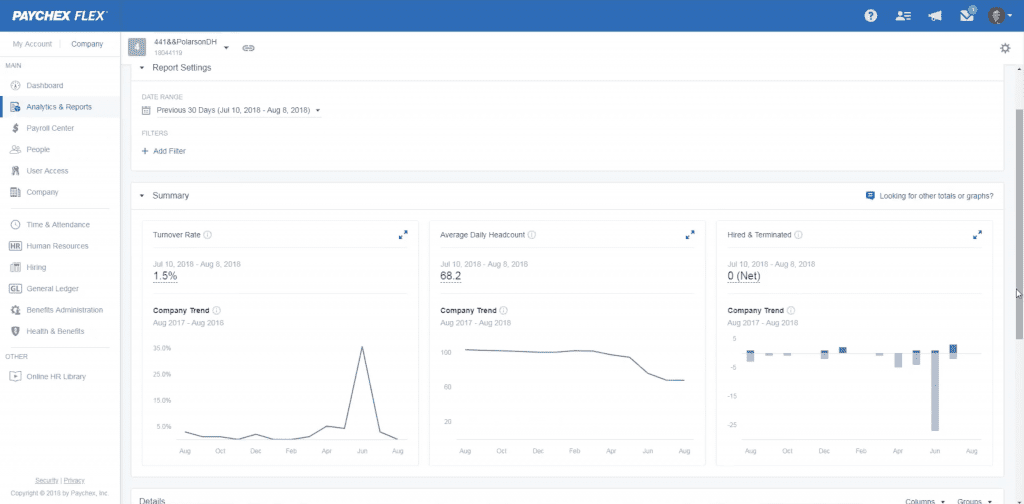Image resolution: width=1024 pixels, height=504 pixels.
Task: Click the page vertical scrollbar thumb
Action: [1019, 223]
